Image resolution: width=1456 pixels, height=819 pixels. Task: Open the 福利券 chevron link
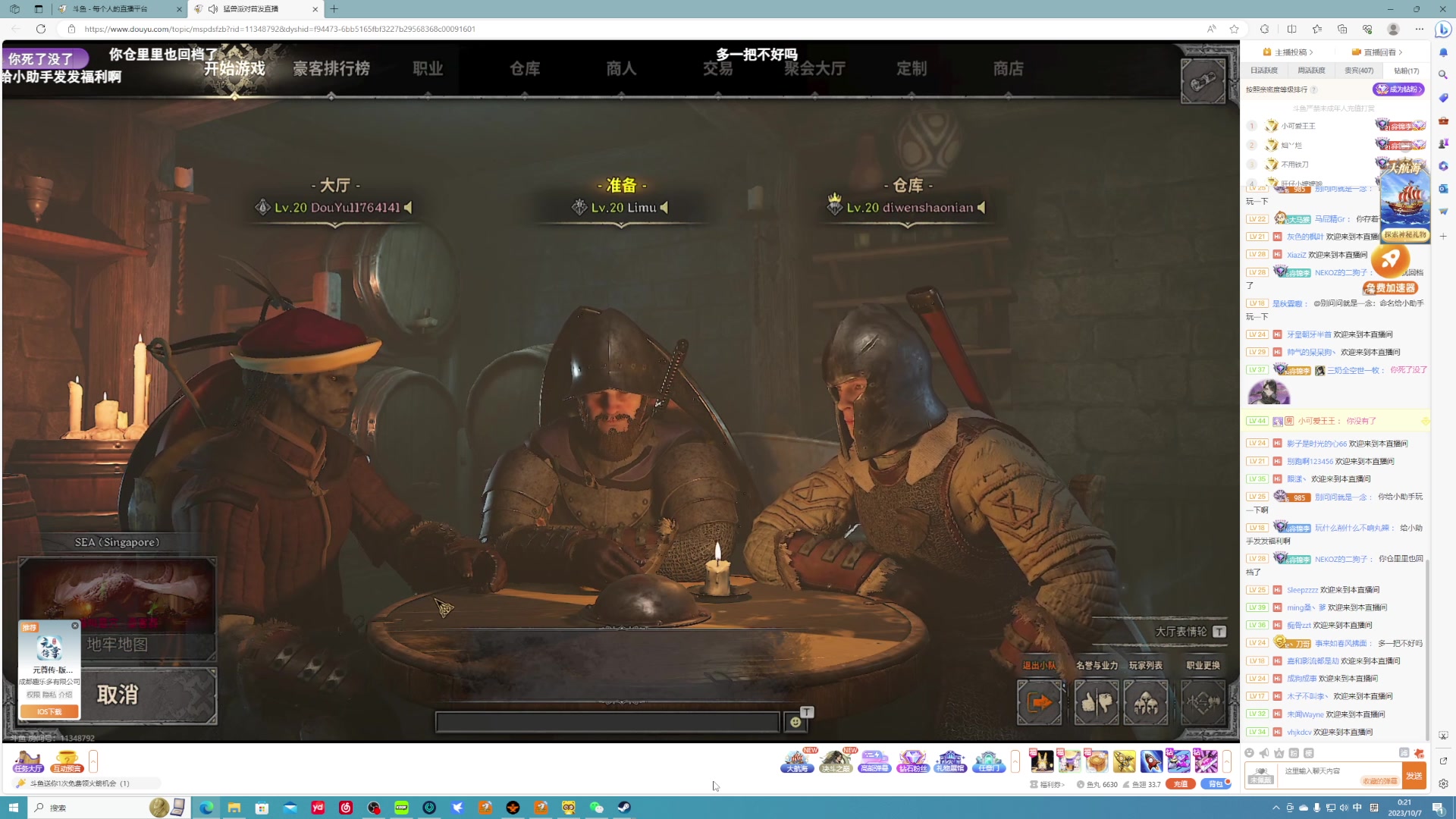tap(1047, 784)
